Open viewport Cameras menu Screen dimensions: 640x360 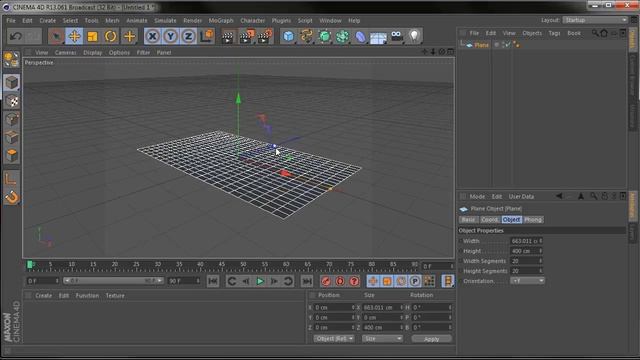(x=65, y=53)
